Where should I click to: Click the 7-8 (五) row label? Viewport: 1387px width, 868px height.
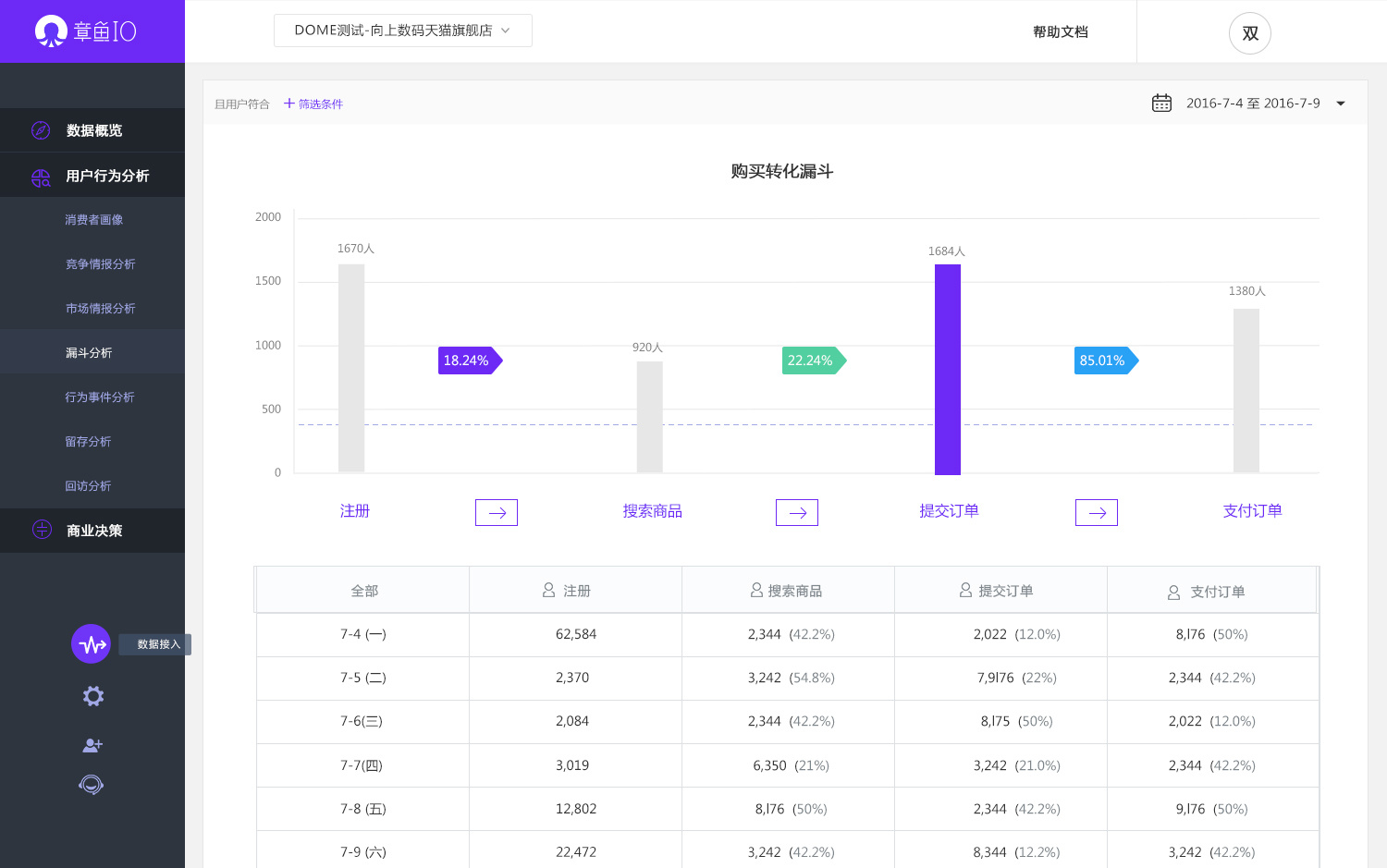[x=363, y=809]
